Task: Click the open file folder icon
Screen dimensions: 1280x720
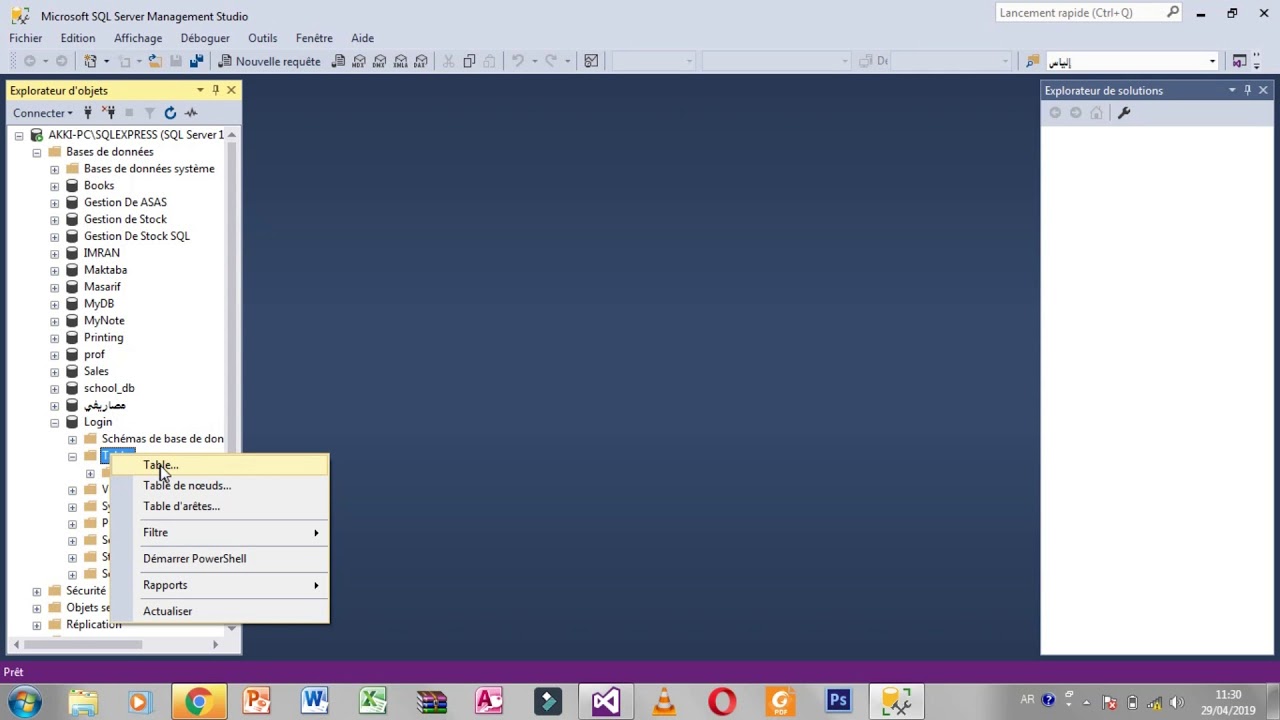Action: point(155,61)
